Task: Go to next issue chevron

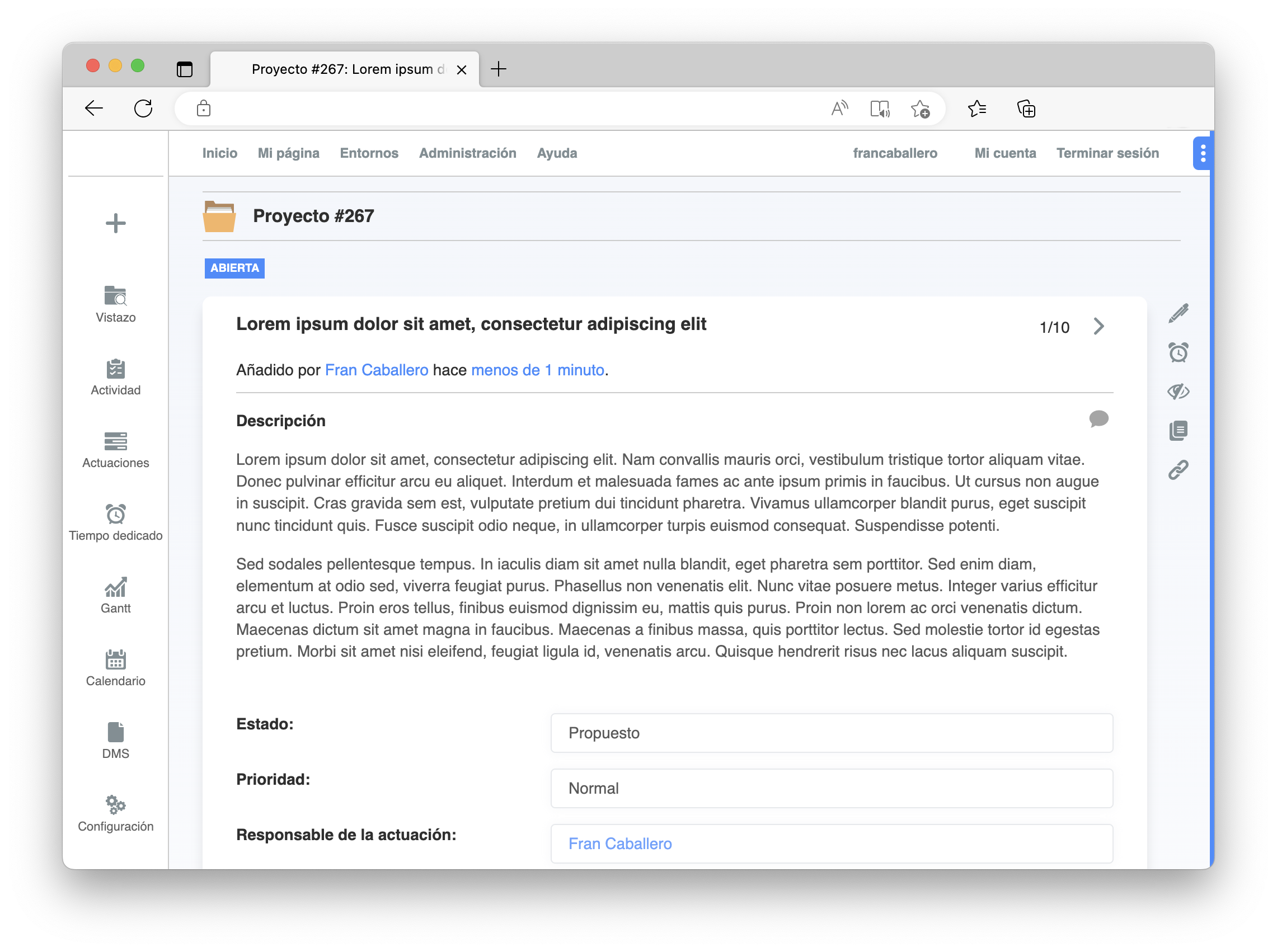Action: (1099, 327)
